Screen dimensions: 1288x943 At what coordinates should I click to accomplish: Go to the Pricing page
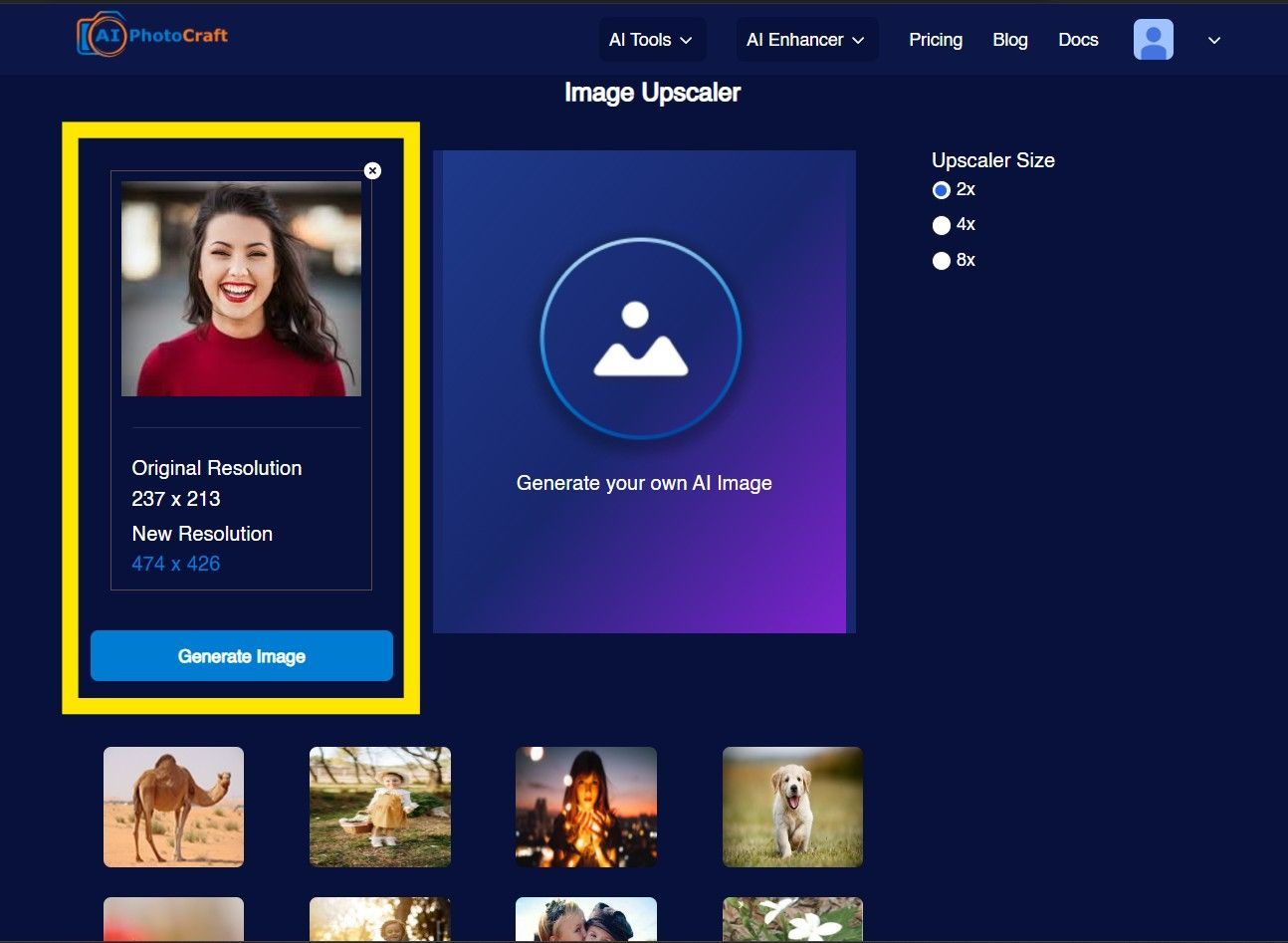[x=936, y=40]
